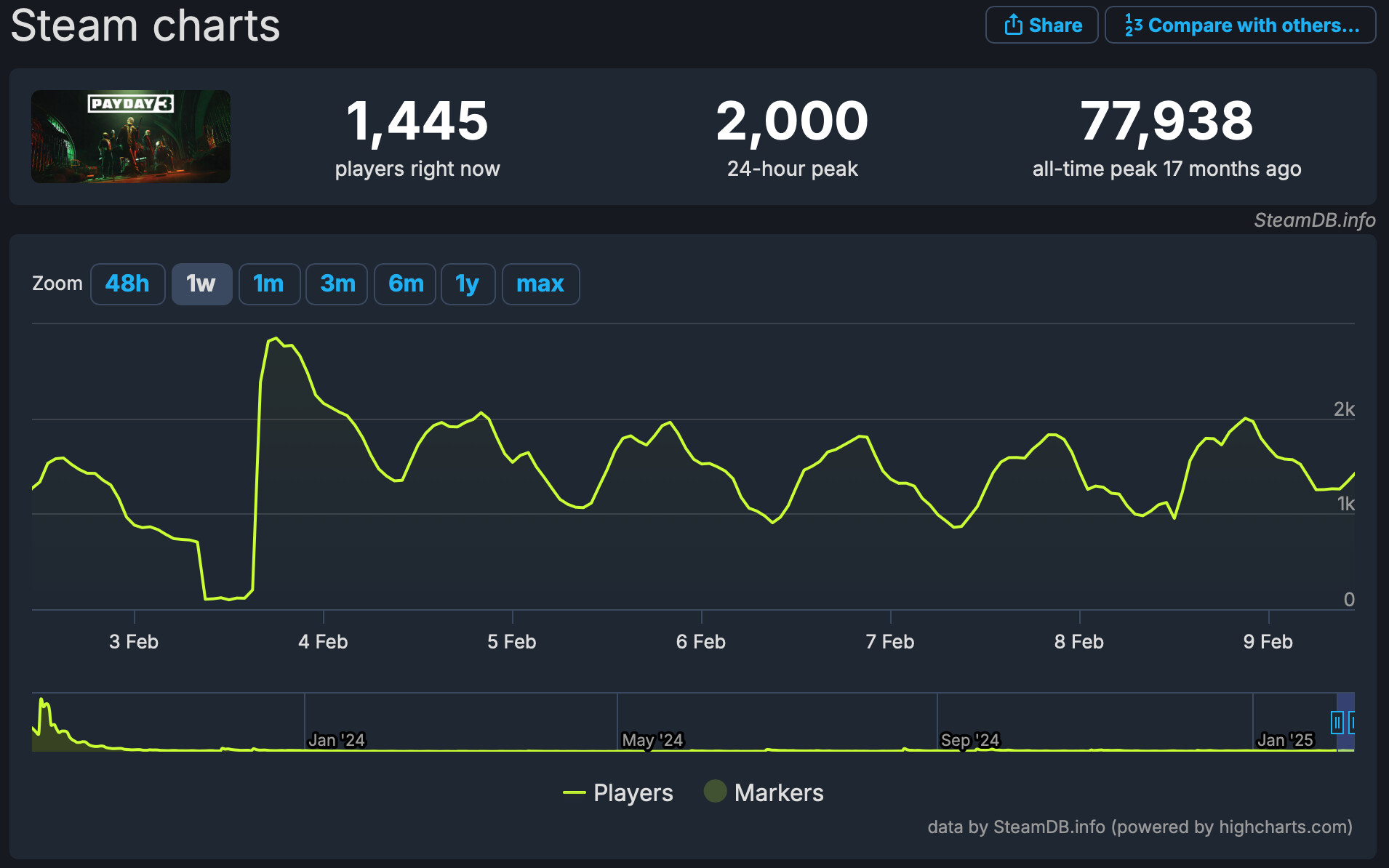
Task: Click the Markers legend circle swatch
Action: [x=715, y=792]
